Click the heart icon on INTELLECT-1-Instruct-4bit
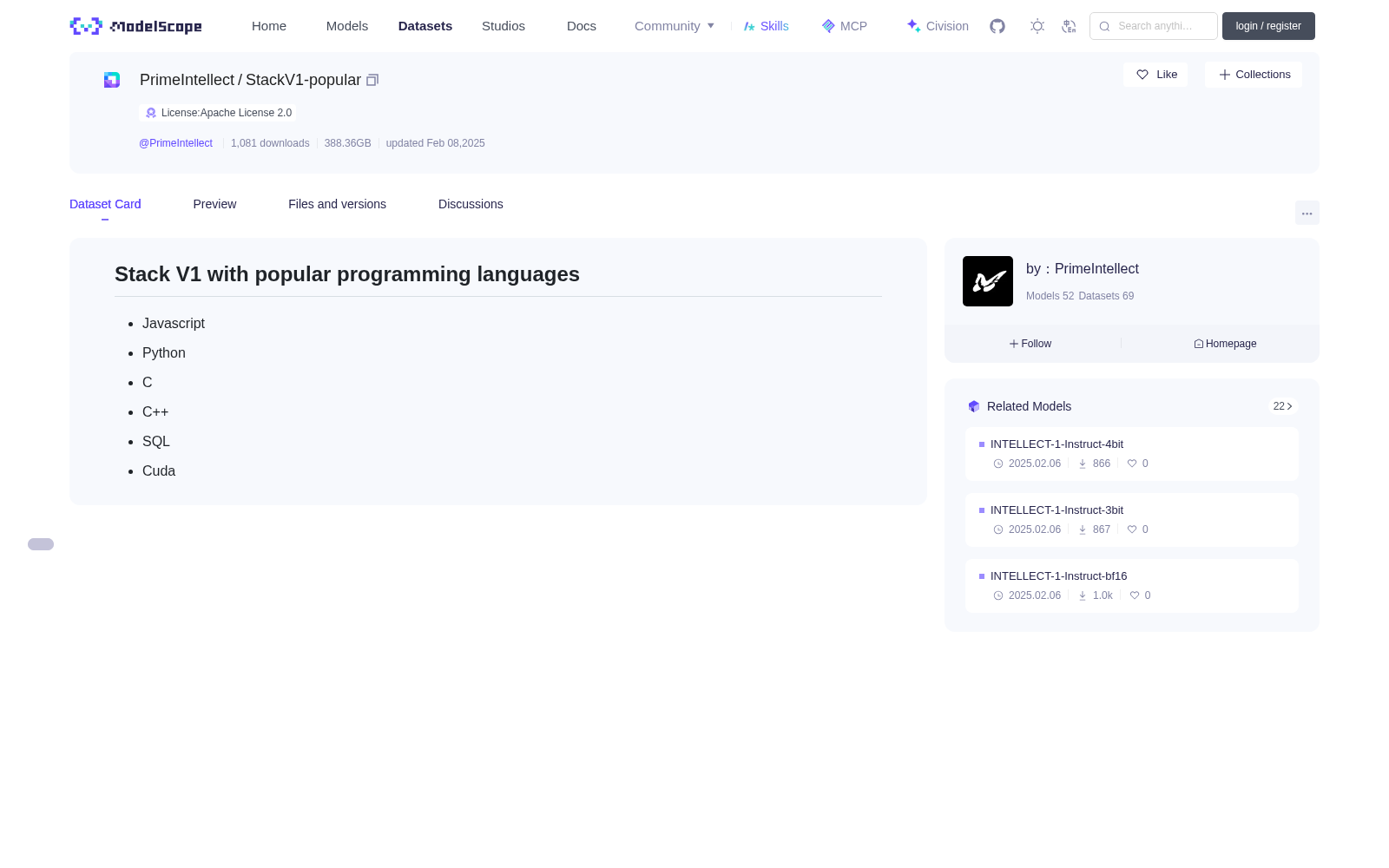Screen dimensions: 1389x868 1132,464
